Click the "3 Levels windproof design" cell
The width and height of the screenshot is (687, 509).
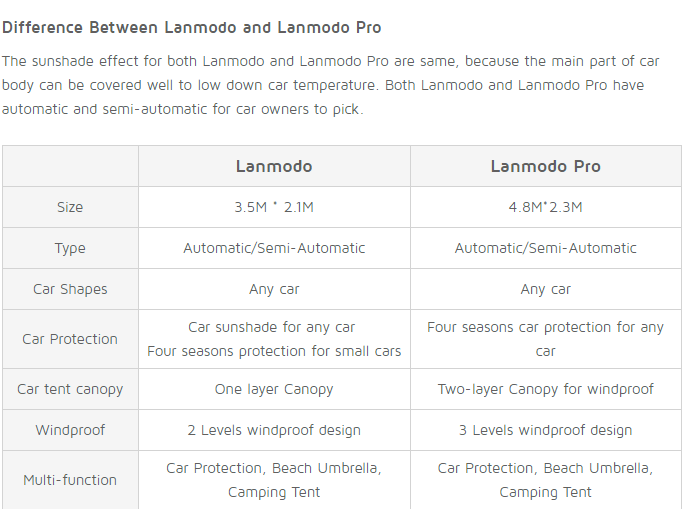point(545,430)
